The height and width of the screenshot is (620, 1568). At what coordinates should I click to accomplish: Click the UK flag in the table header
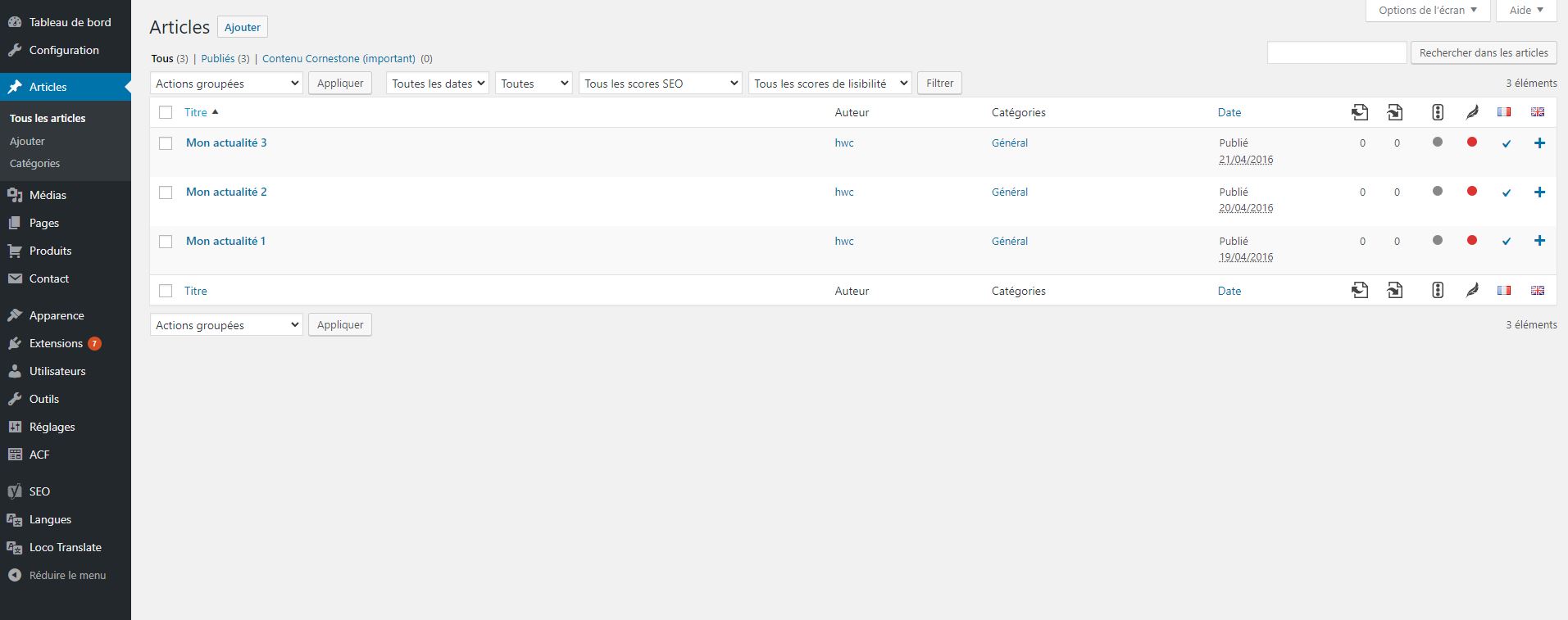click(1538, 112)
